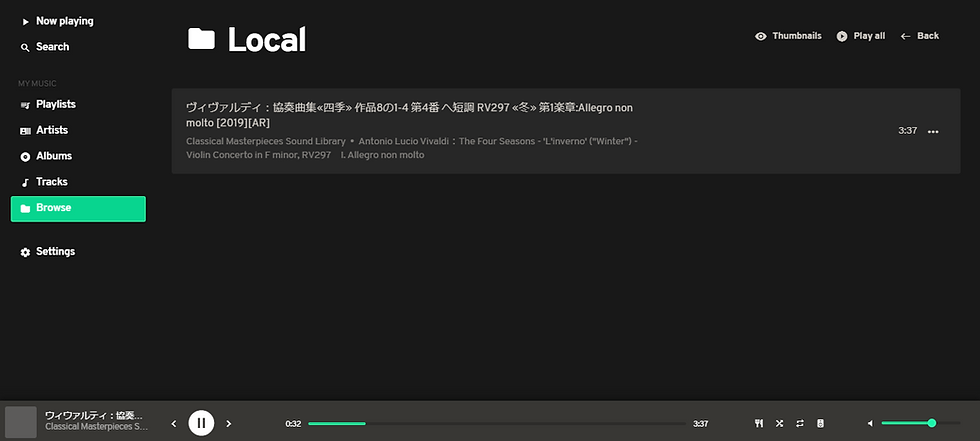
Task: Go Back from the Local folder
Action: point(919,36)
